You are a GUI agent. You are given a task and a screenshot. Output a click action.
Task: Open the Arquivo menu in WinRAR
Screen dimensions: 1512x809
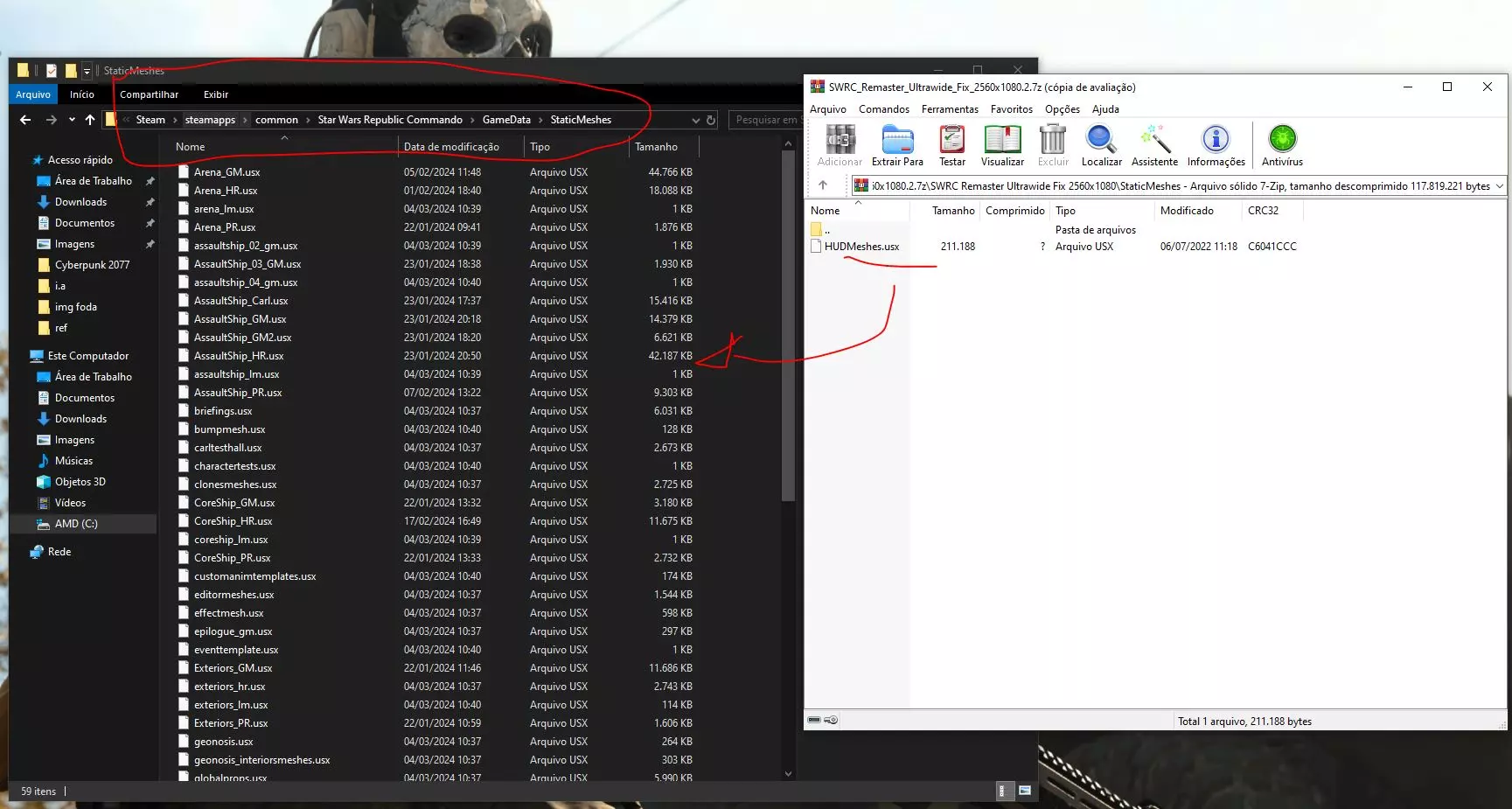coord(828,109)
